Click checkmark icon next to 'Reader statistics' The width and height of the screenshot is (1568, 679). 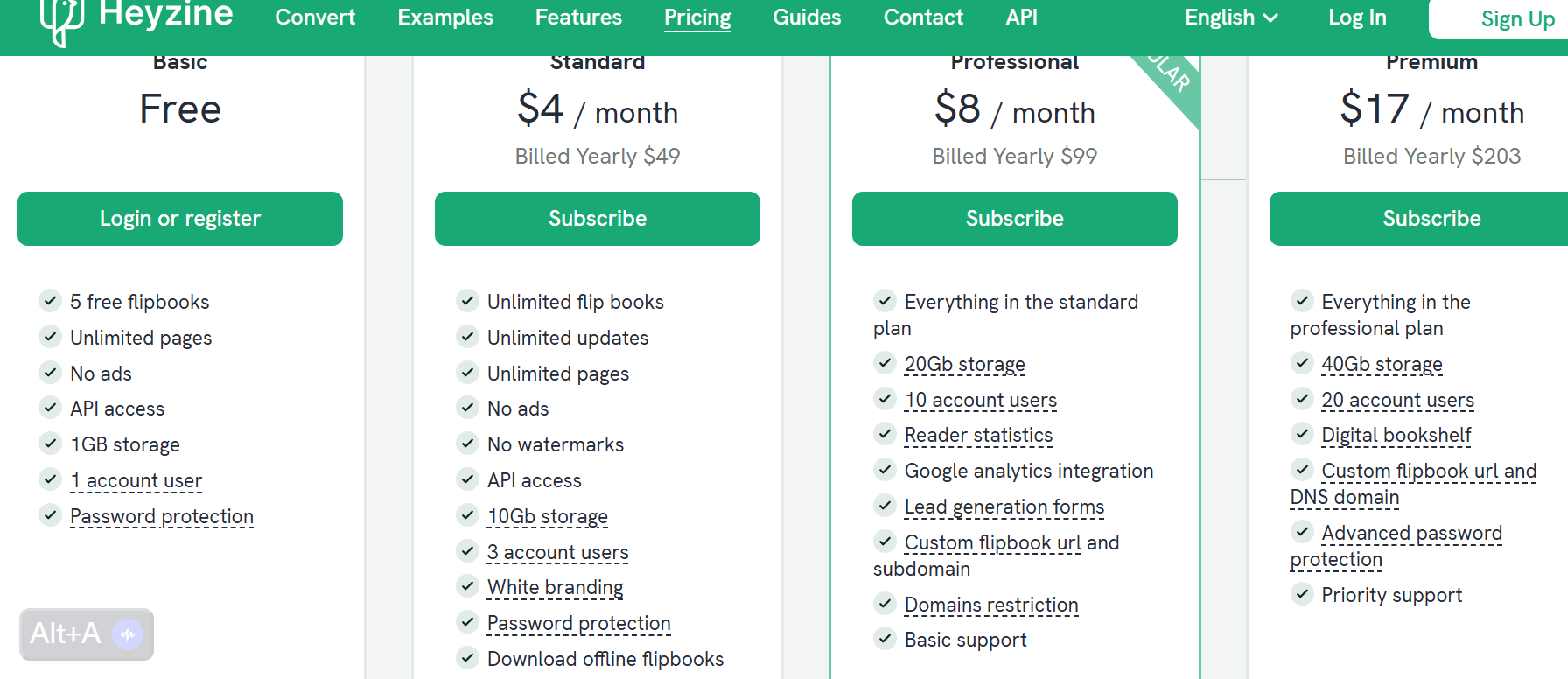[x=885, y=434]
